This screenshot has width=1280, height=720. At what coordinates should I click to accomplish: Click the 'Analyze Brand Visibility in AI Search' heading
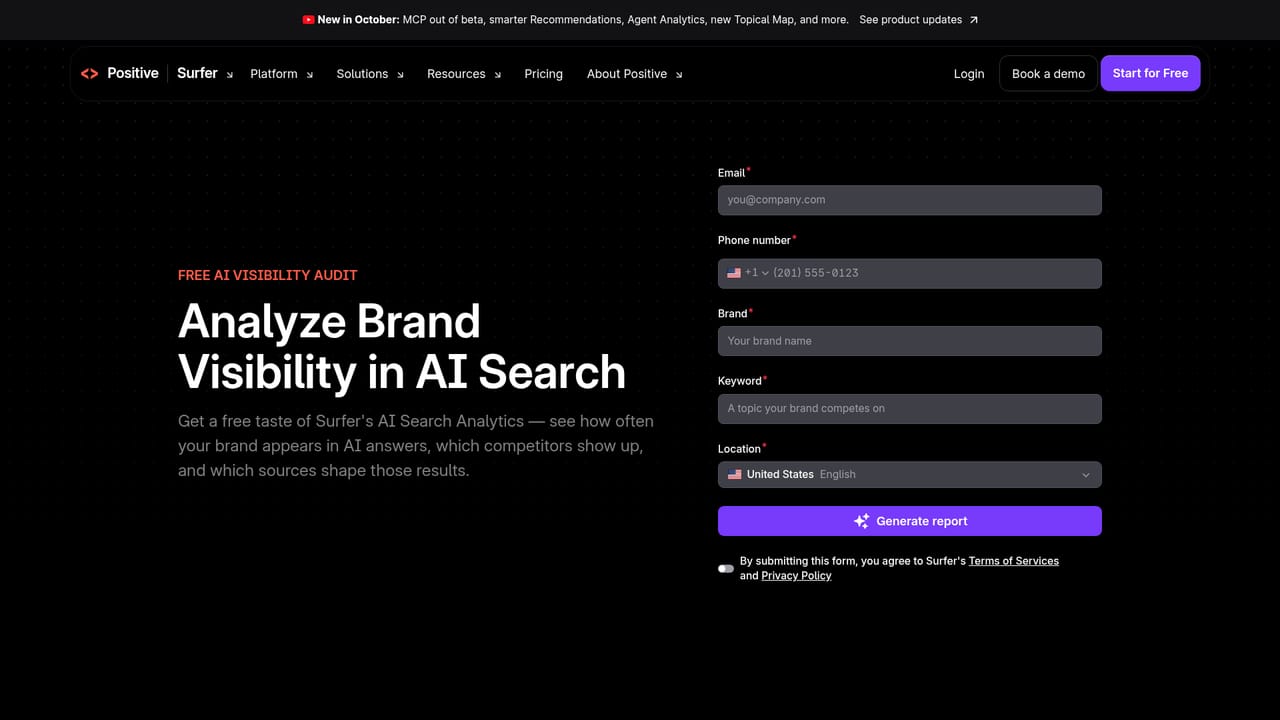tap(402, 346)
